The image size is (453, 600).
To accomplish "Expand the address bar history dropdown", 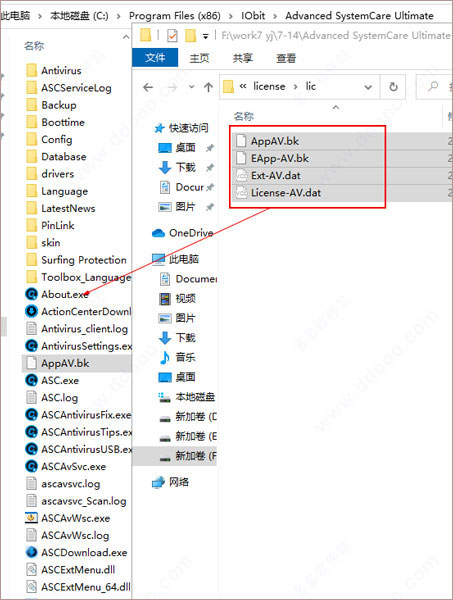I will pos(368,87).
